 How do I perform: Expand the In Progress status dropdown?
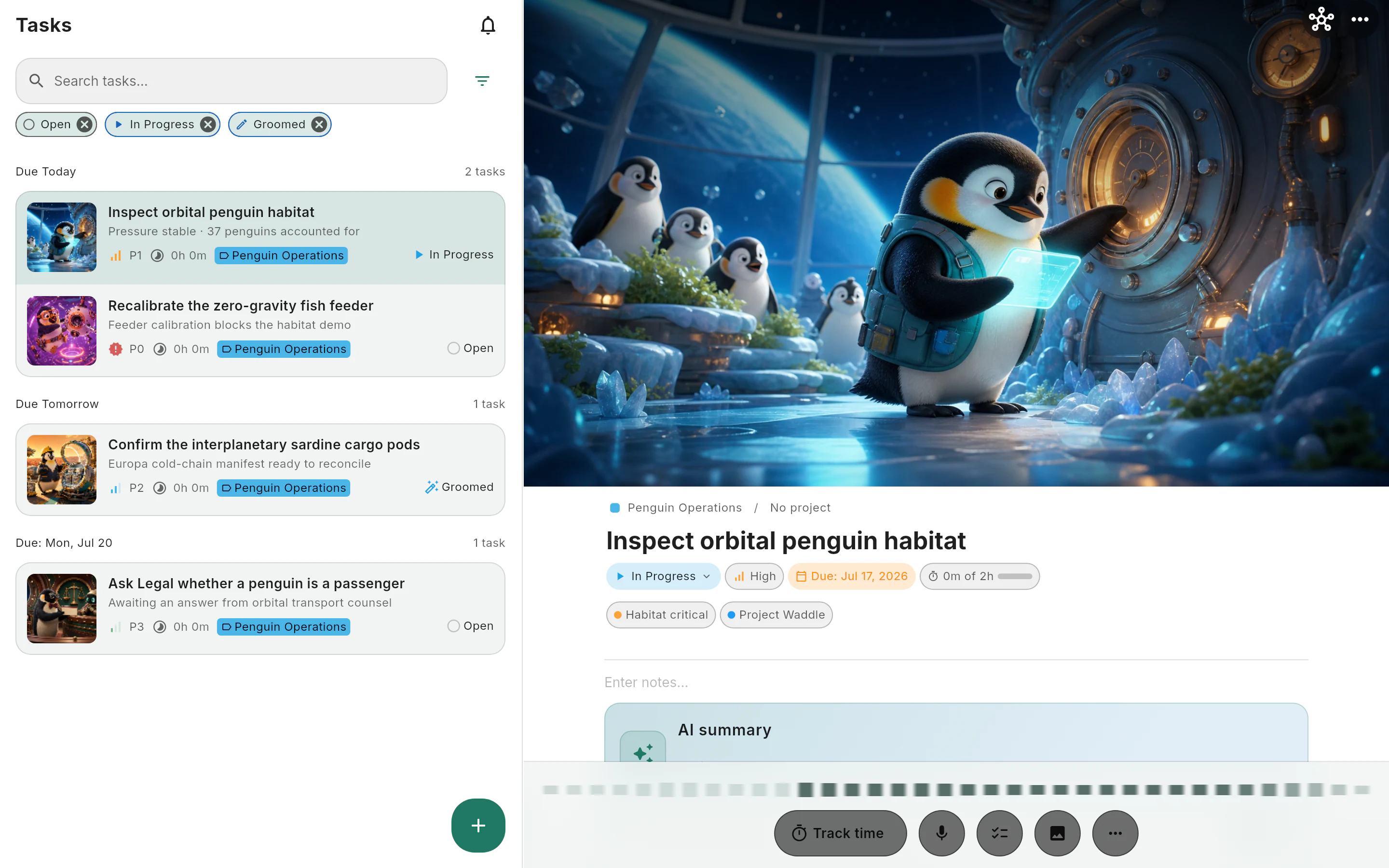(663, 576)
